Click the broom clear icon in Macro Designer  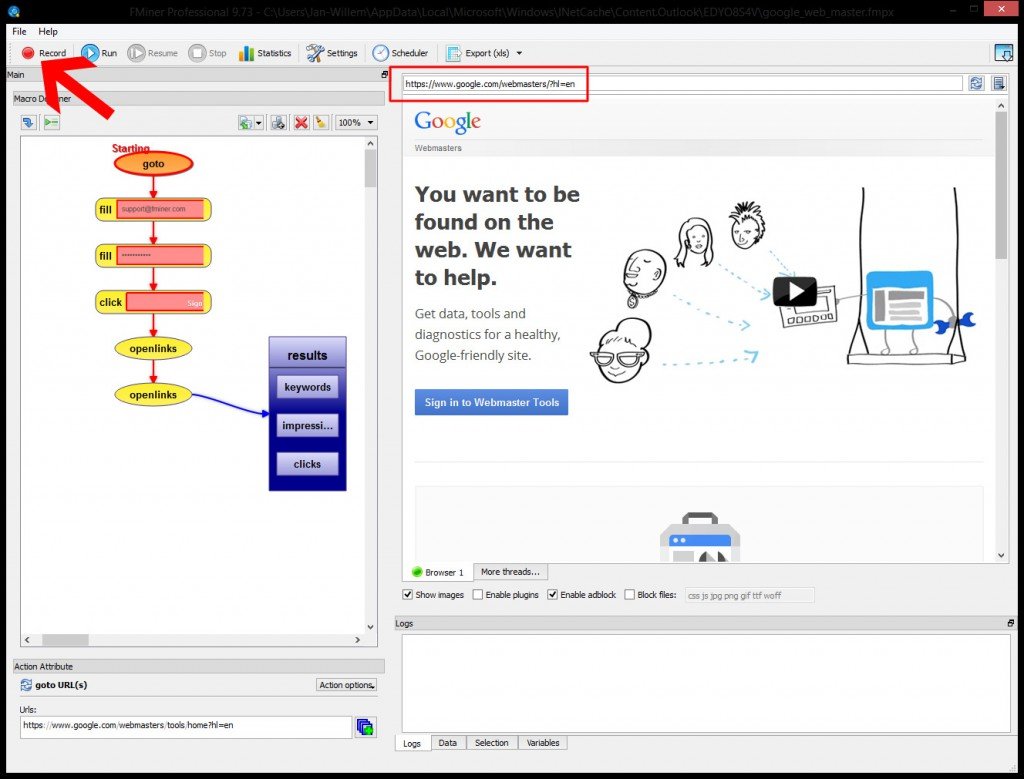tap(320, 122)
